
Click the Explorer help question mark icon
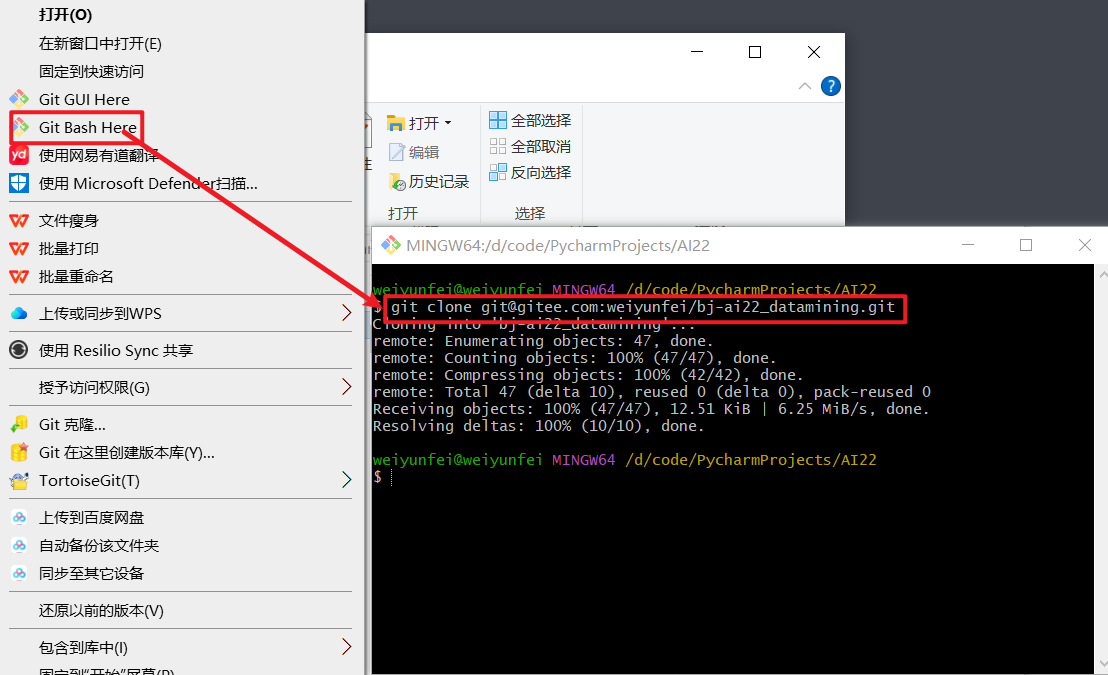tap(831, 86)
